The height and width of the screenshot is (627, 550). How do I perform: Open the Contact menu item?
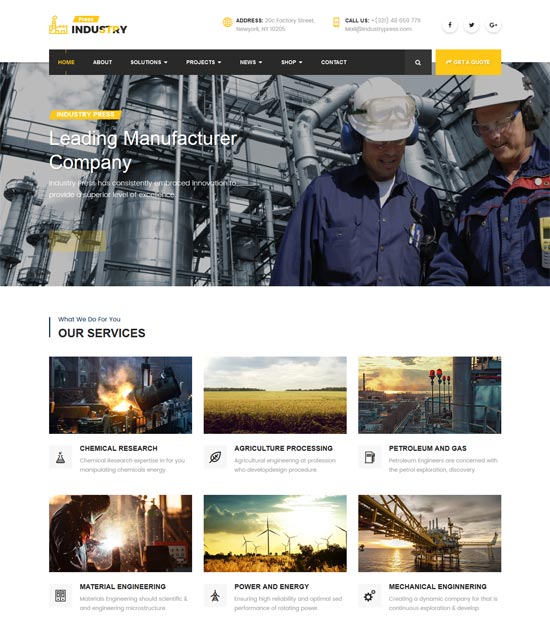(334, 62)
